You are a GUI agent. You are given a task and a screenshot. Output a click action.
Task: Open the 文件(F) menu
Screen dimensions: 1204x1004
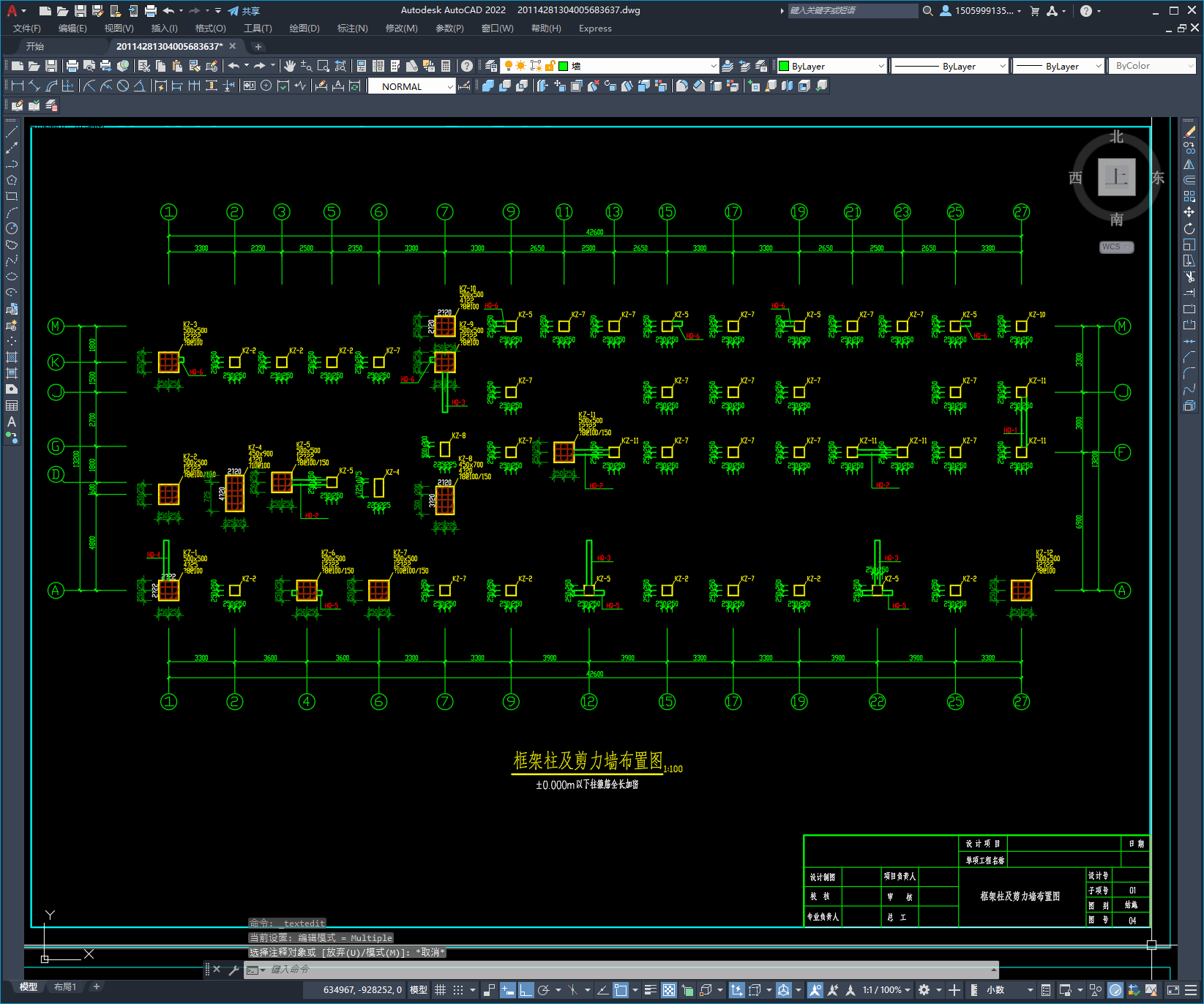click(27, 29)
